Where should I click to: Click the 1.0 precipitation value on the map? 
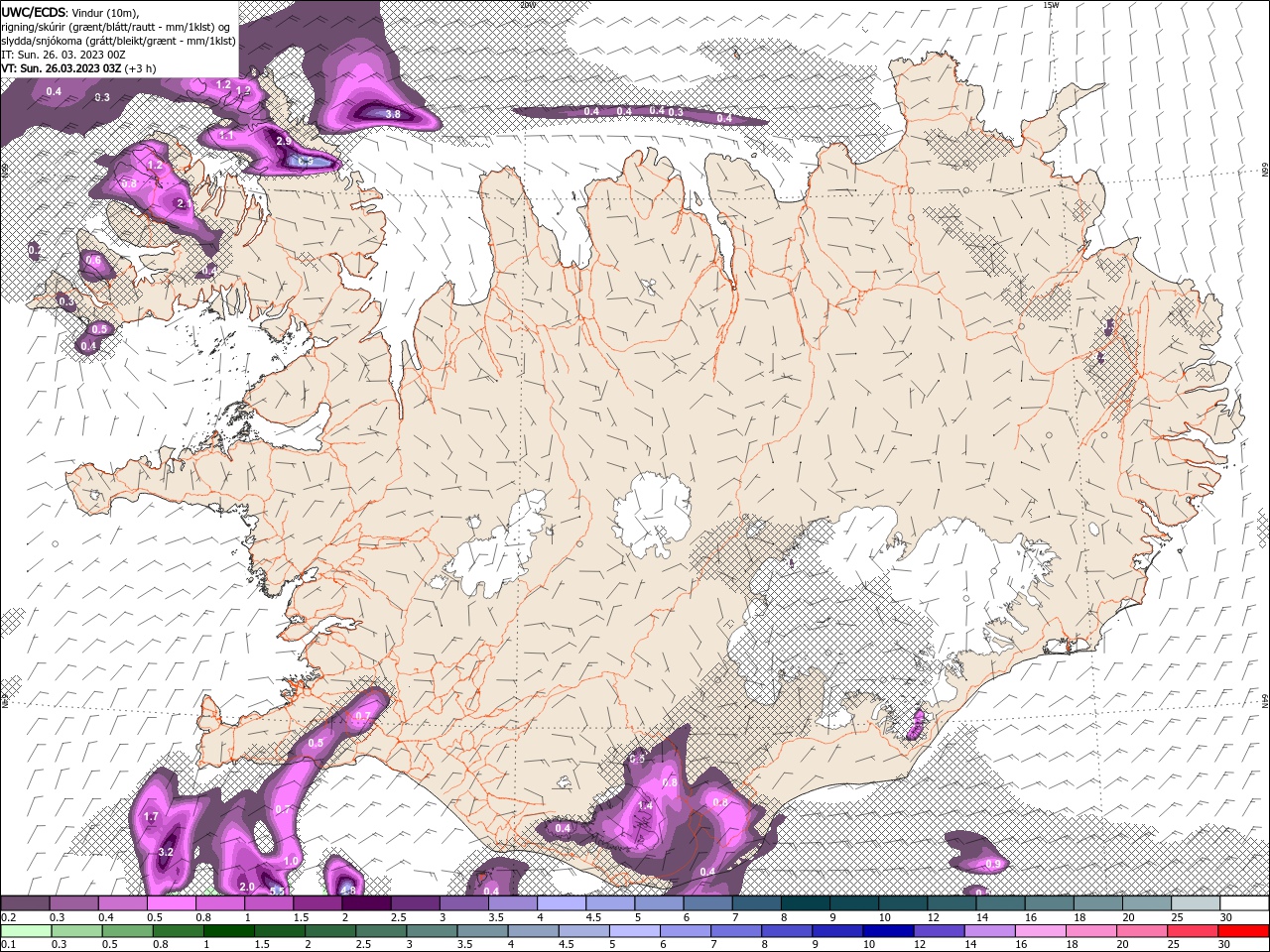coord(292,861)
